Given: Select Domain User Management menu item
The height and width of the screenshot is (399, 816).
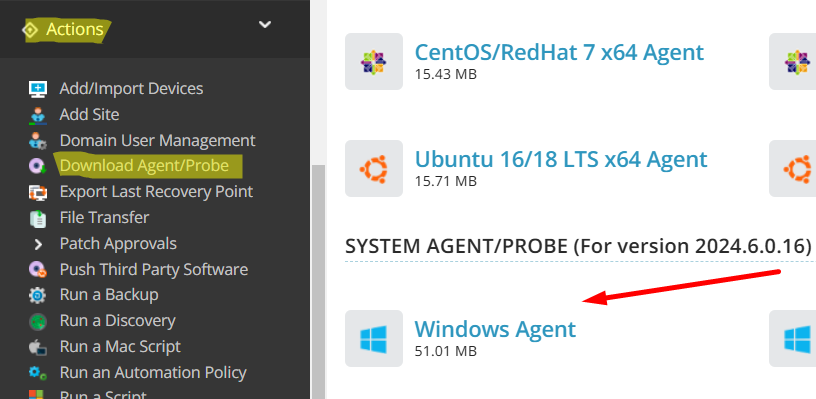Looking at the screenshot, I should 157,140.
